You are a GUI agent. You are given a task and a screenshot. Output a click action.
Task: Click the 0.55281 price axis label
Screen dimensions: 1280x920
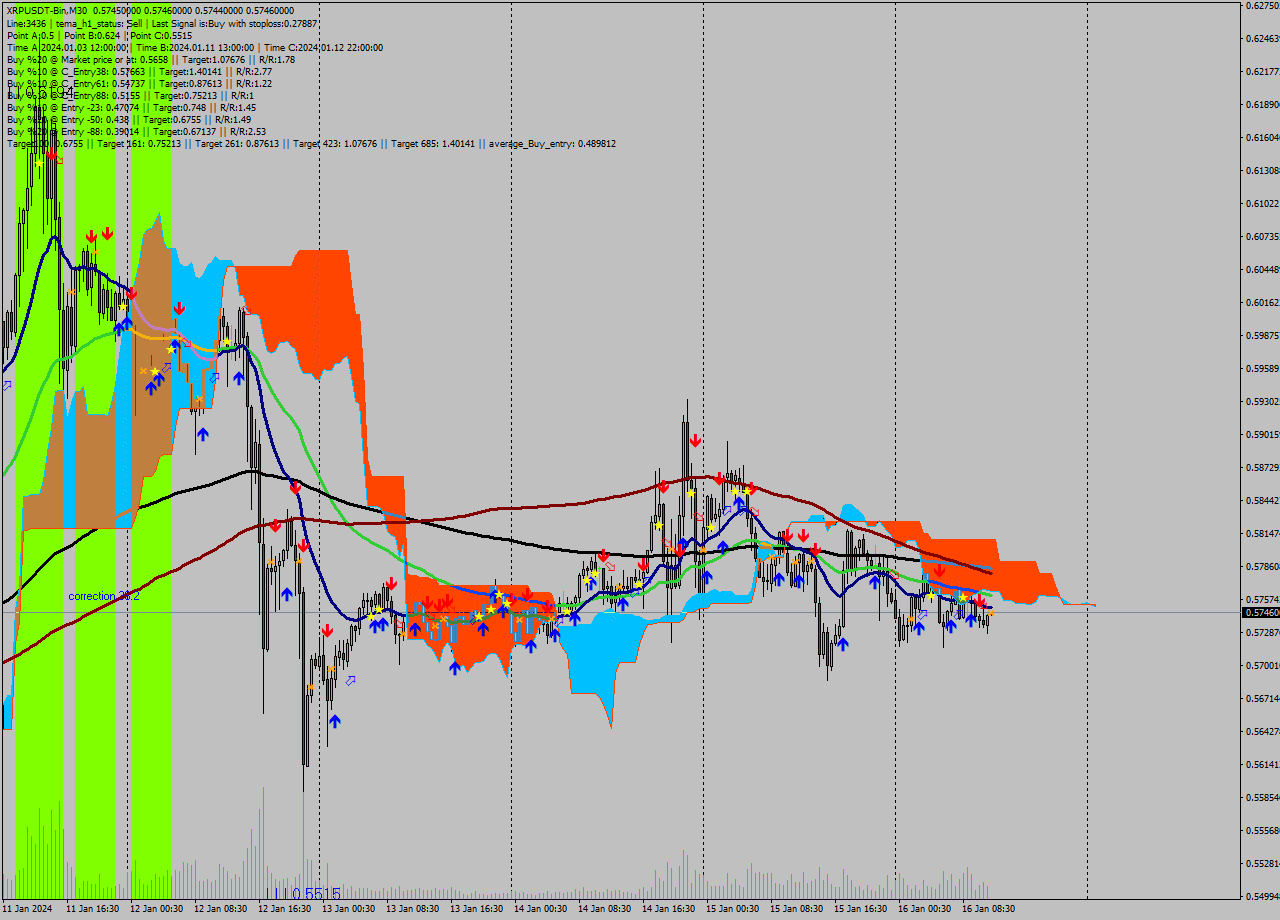coord(1262,864)
